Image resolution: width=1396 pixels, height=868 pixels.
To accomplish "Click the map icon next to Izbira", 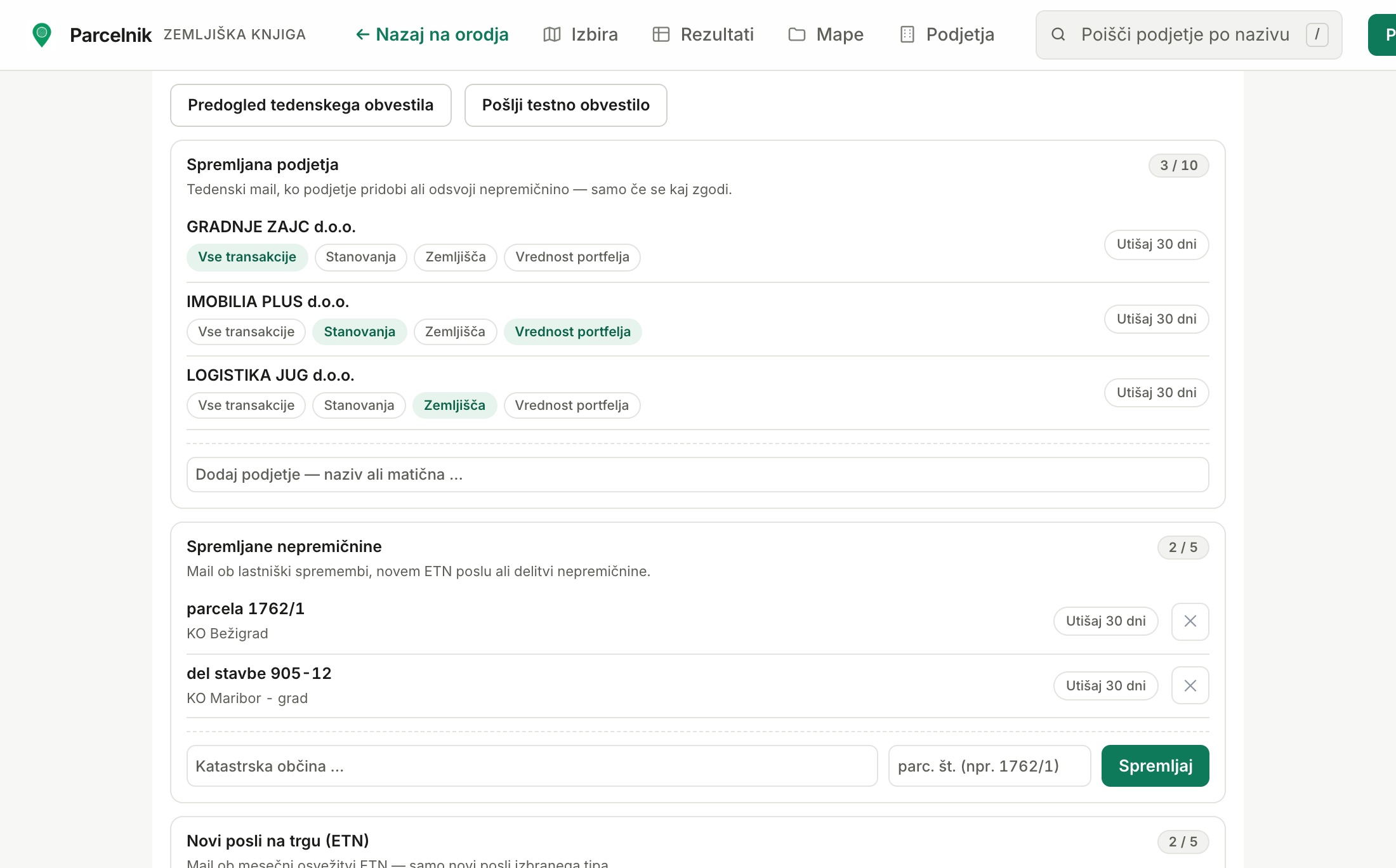I will (552, 34).
